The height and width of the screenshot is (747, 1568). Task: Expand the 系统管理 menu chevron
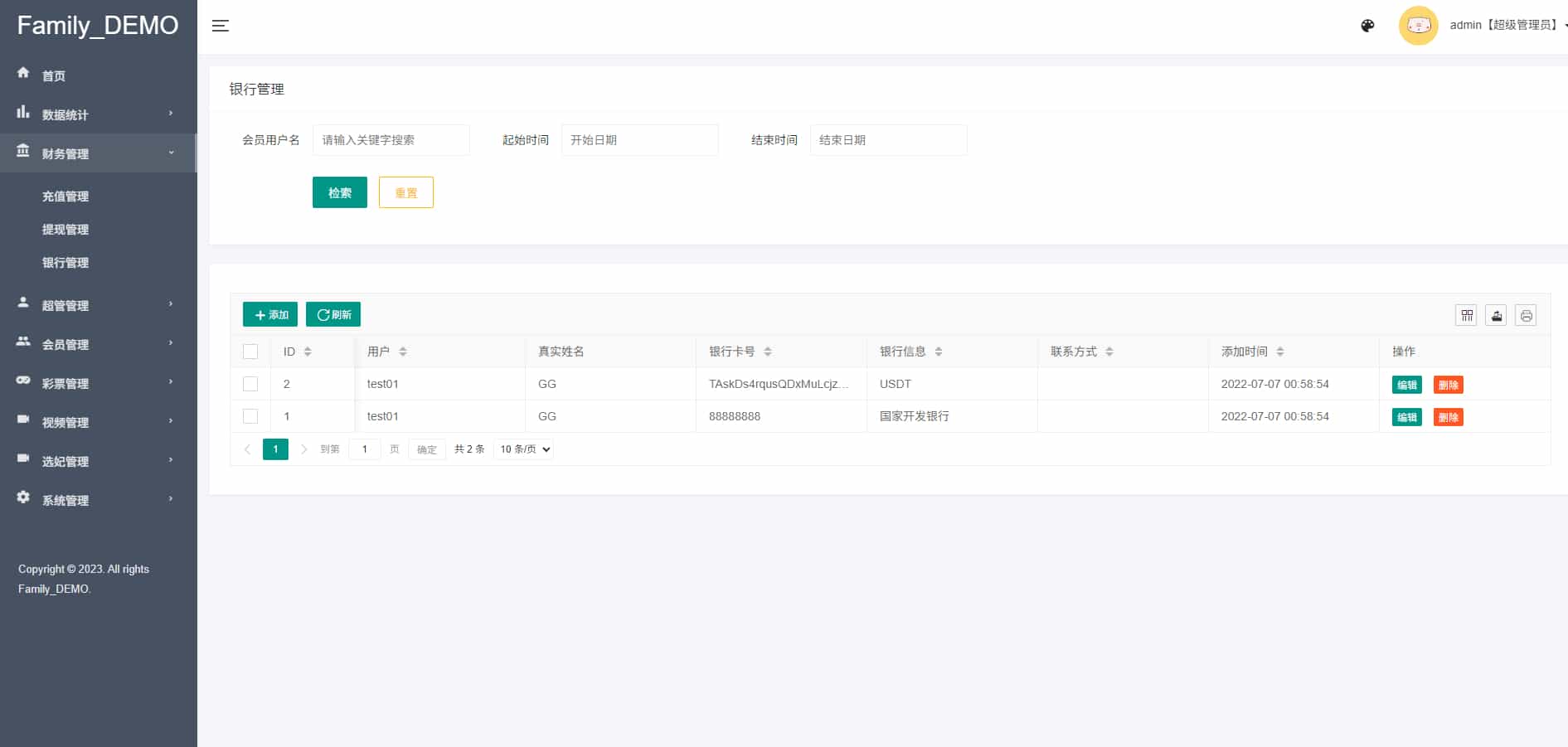(171, 498)
